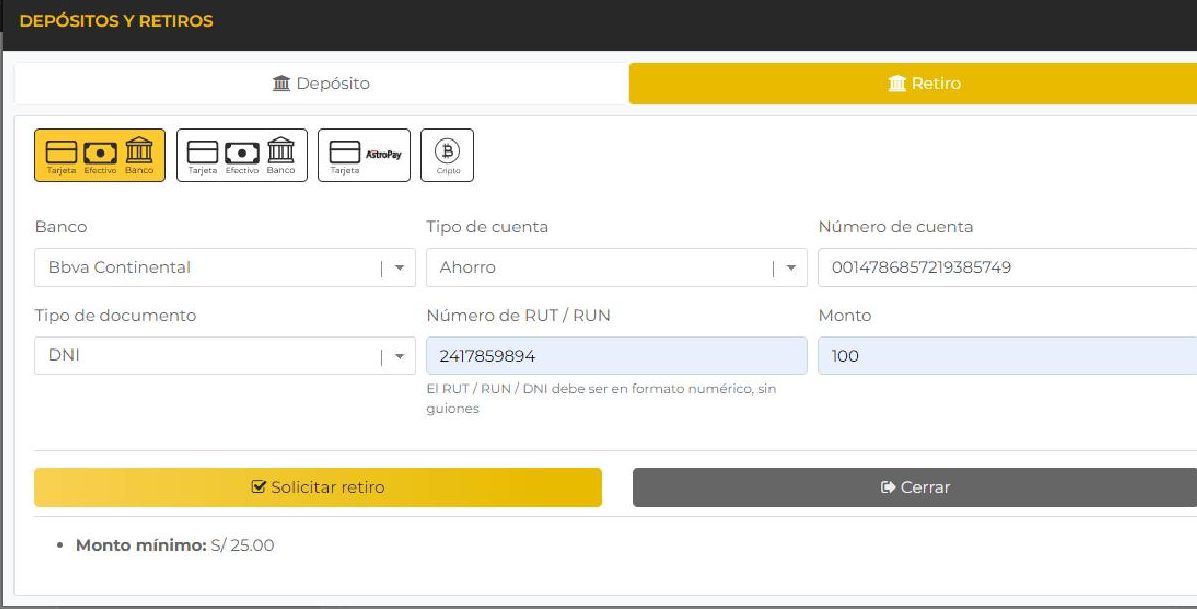Focus the Número de RUT / RUN field
This screenshot has height=609, width=1197.
pos(616,356)
